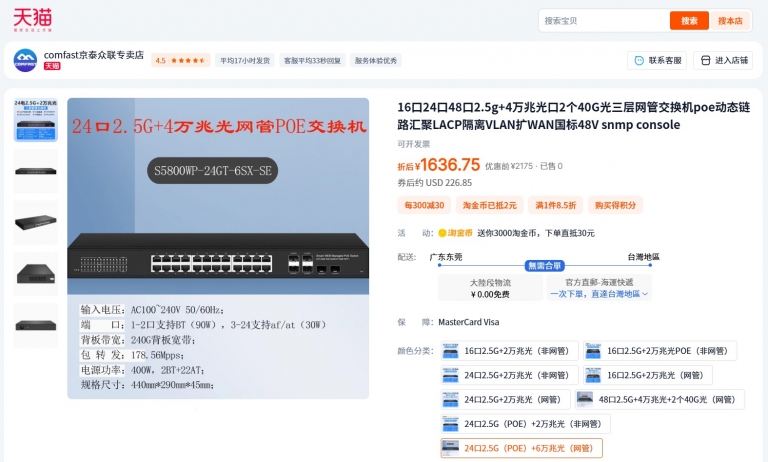Image resolution: width=768 pixels, height=462 pixels.
Task: Click the 购买得积分 tag
Action: coord(615,205)
